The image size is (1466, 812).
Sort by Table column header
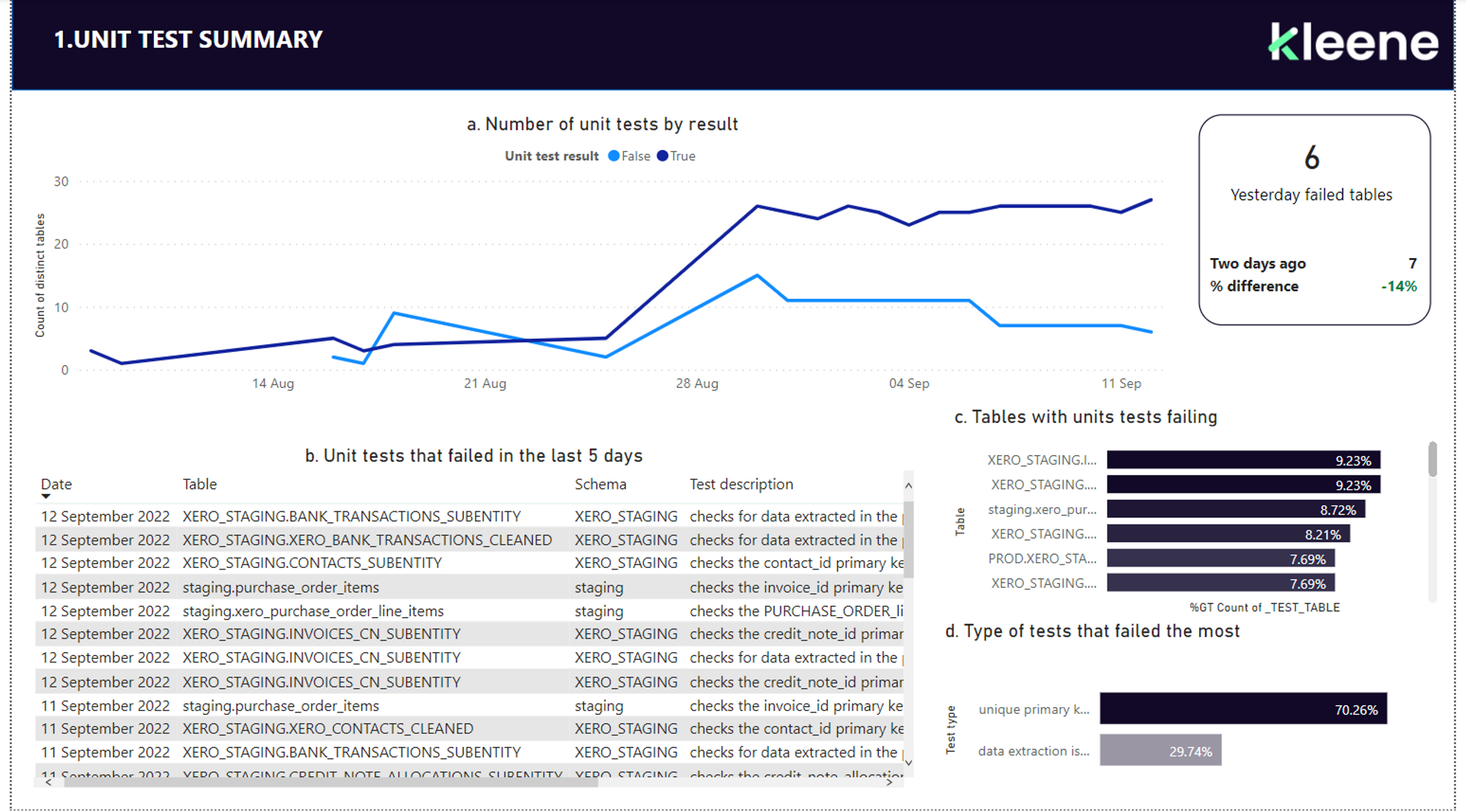pyautogui.click(x=199, y=484)
